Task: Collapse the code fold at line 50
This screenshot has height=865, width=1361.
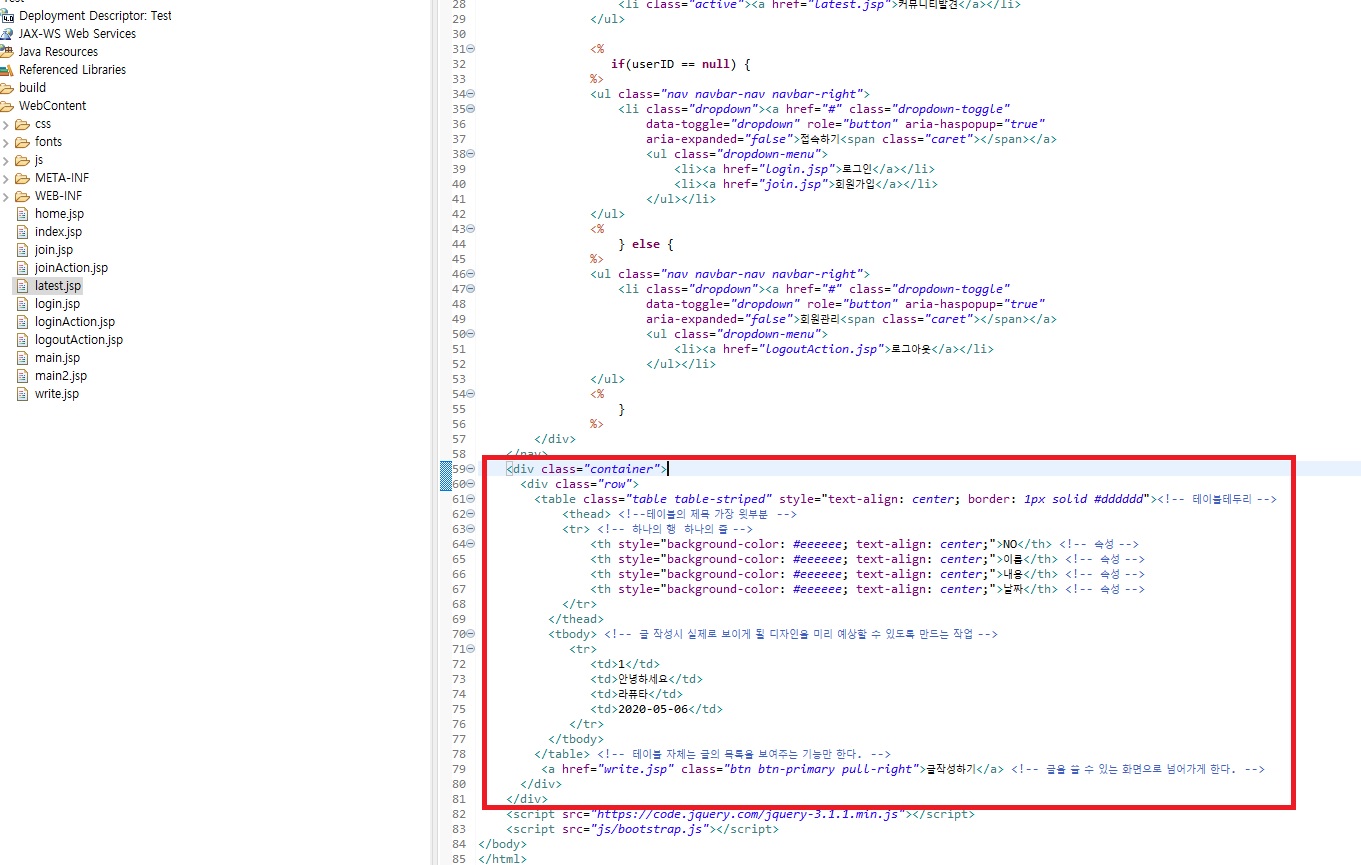Action: pos(471,334)
